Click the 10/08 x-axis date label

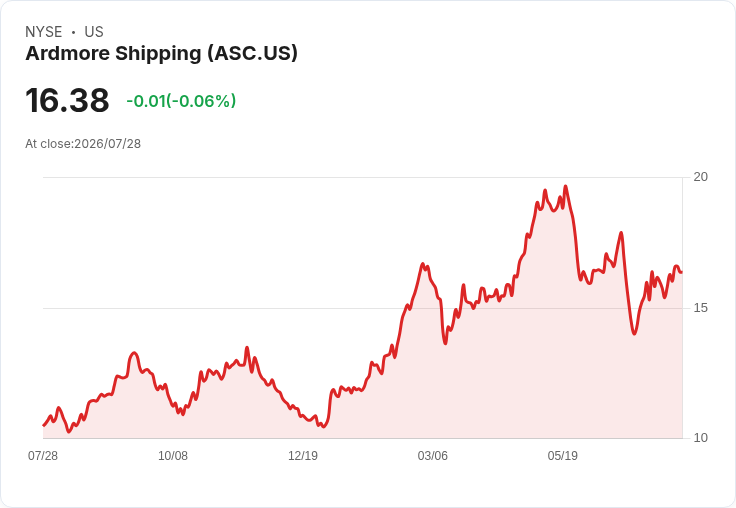pos(173,456)
